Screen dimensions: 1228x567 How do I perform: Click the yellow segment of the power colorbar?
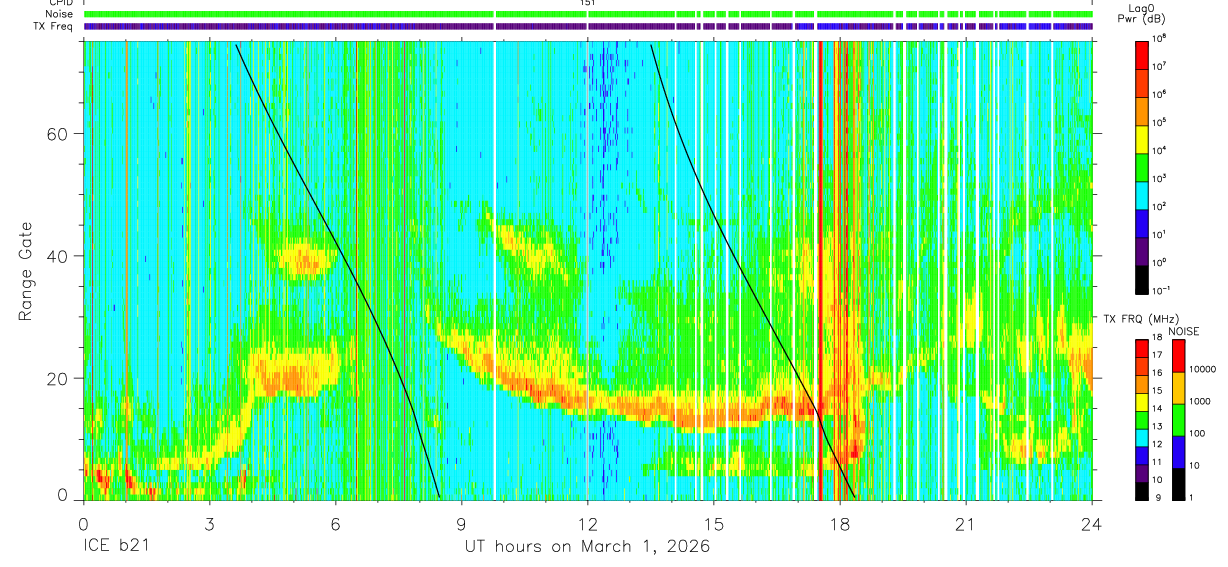[x=1143, y=138]
